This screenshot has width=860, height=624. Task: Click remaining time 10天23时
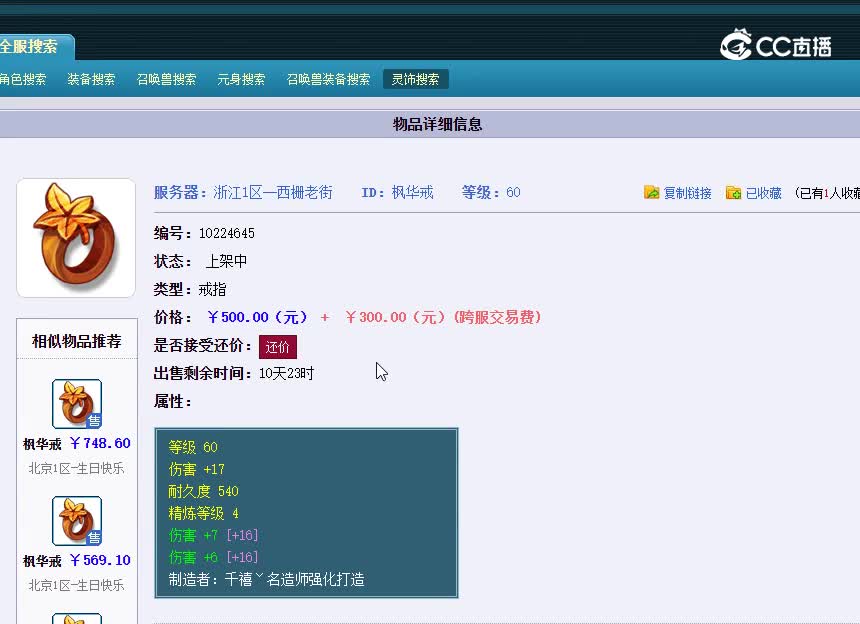[286, 373]
